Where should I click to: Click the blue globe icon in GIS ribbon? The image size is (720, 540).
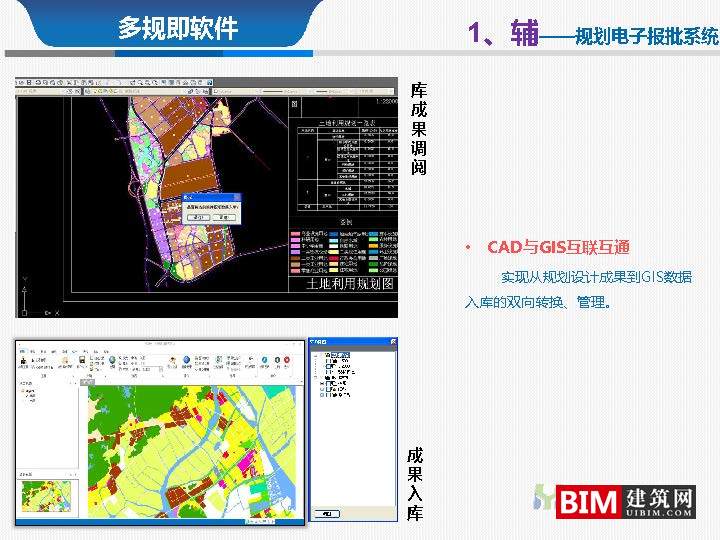coord(111,361)
